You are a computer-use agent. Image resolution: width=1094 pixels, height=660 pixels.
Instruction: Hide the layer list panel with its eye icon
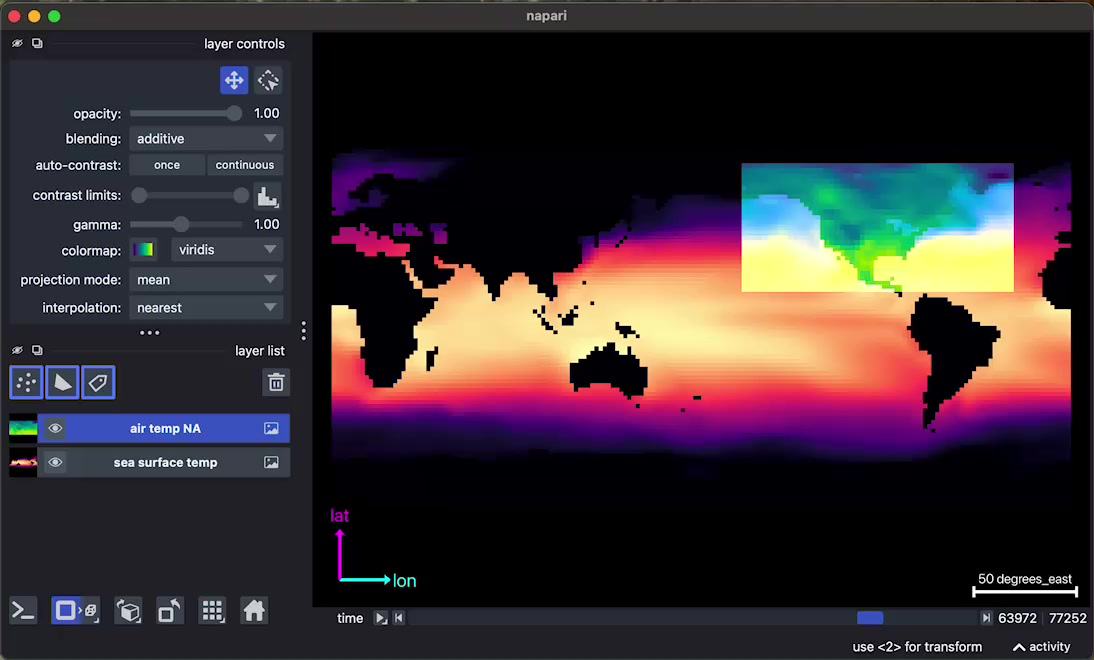click(17, 350)
